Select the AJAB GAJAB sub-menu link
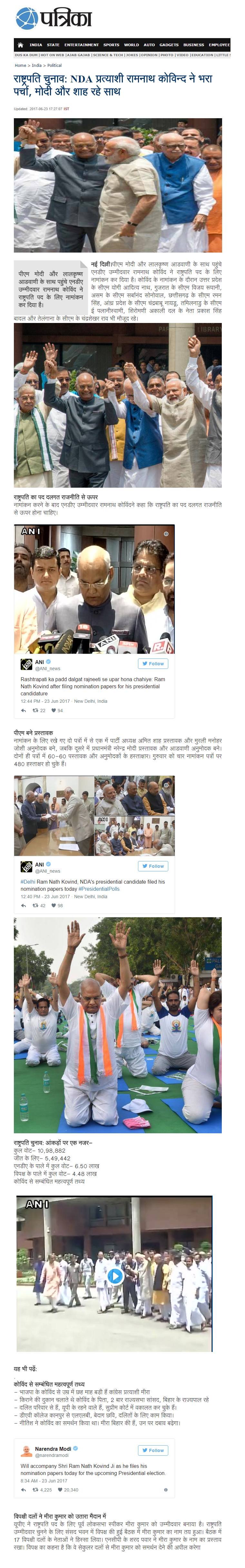245x1568 pixels. coord(78,55)
